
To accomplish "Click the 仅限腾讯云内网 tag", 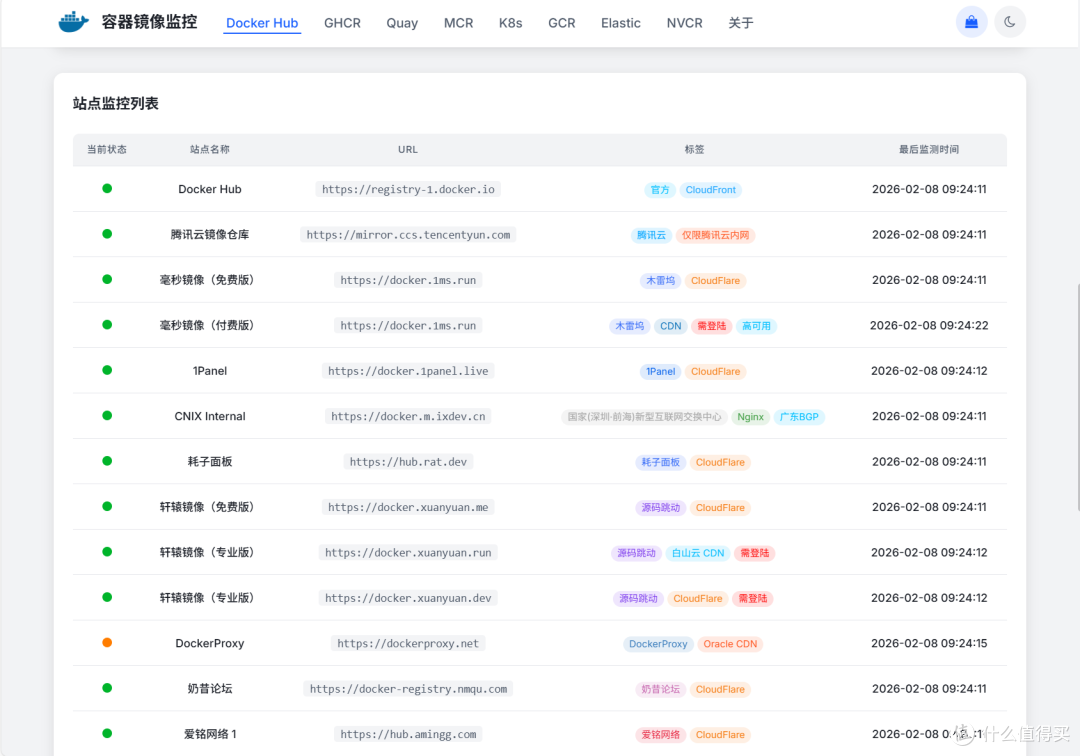I will point(715,235).
